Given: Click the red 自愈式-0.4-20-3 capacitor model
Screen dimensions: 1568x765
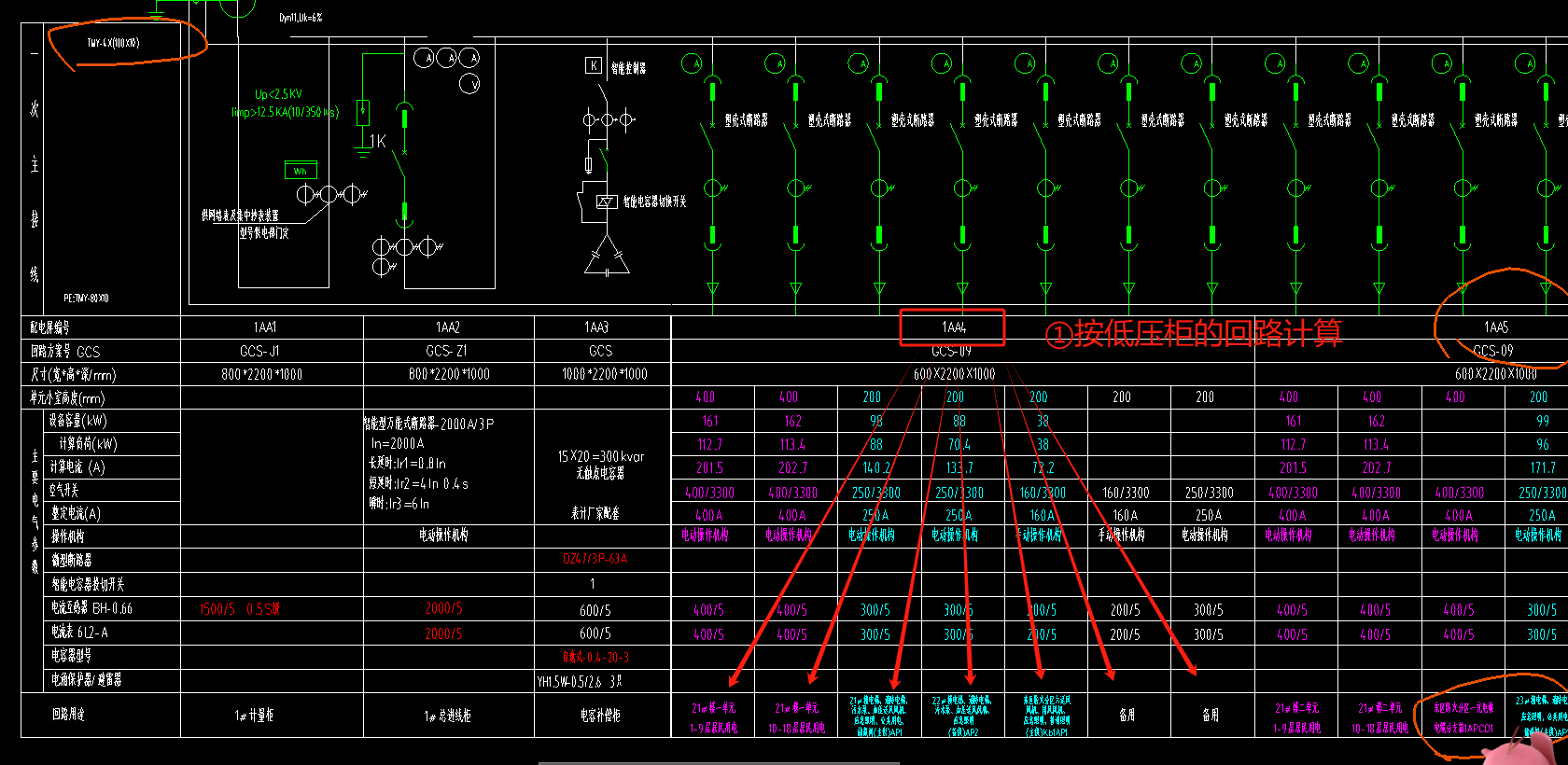Looking at the screenshot, I should coord(595,657).
